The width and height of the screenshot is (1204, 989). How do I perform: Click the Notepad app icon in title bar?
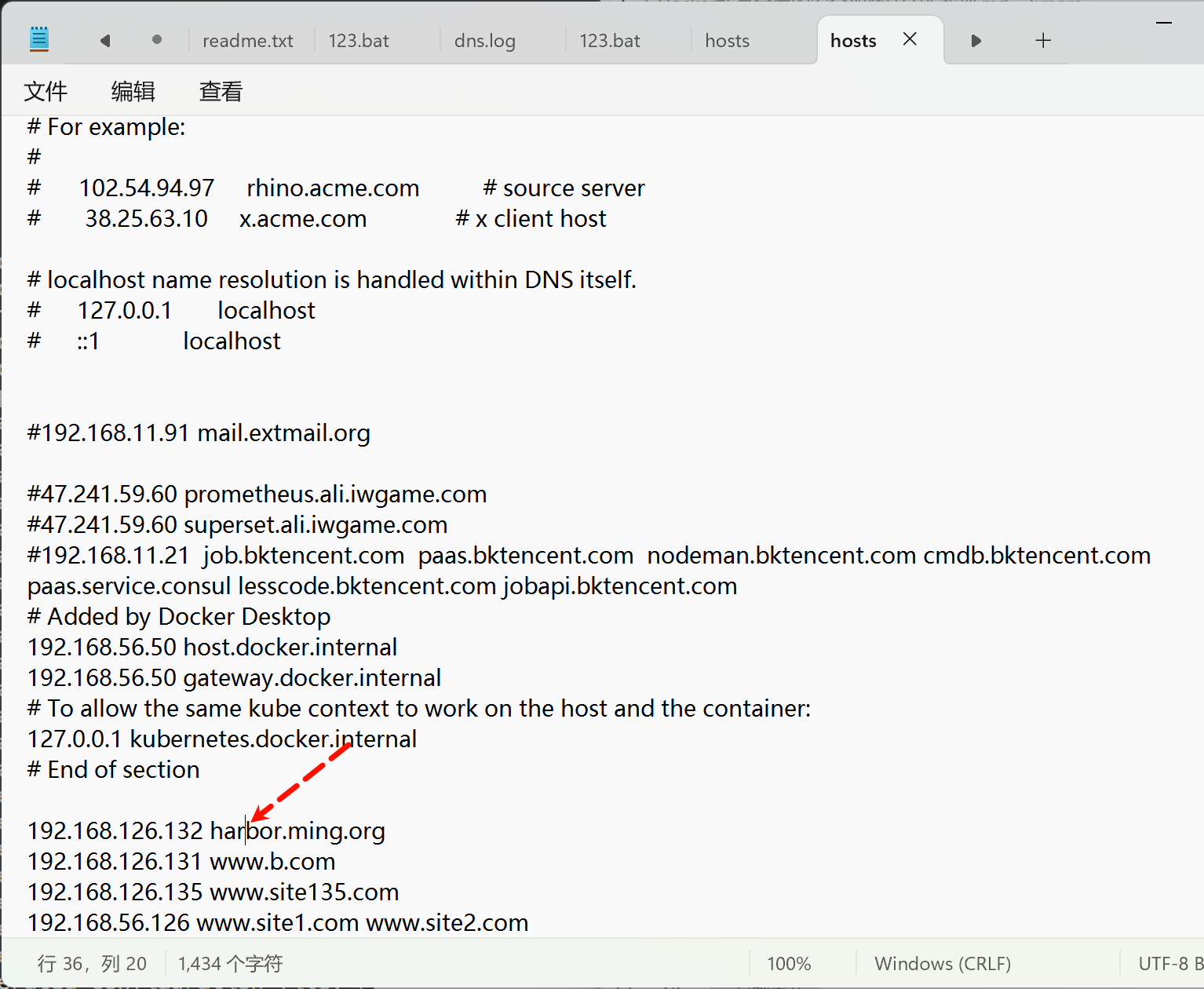coord(39,39)
